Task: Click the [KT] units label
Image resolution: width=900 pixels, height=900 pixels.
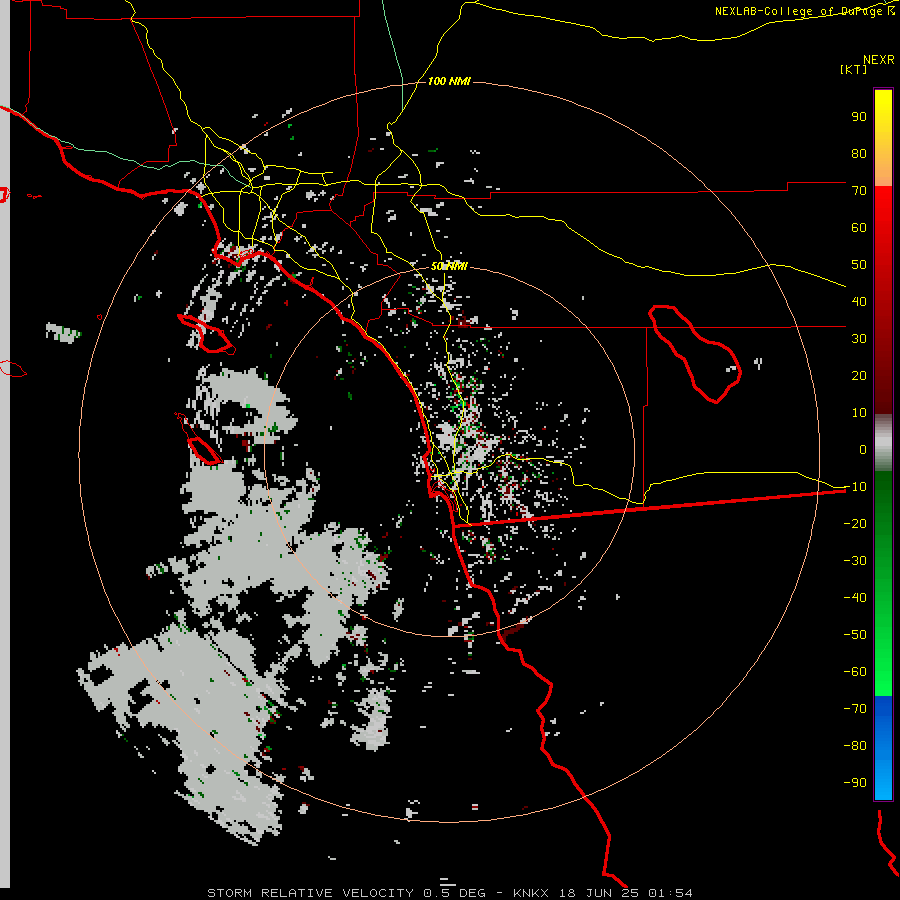Action: click(x=853, y=69)
